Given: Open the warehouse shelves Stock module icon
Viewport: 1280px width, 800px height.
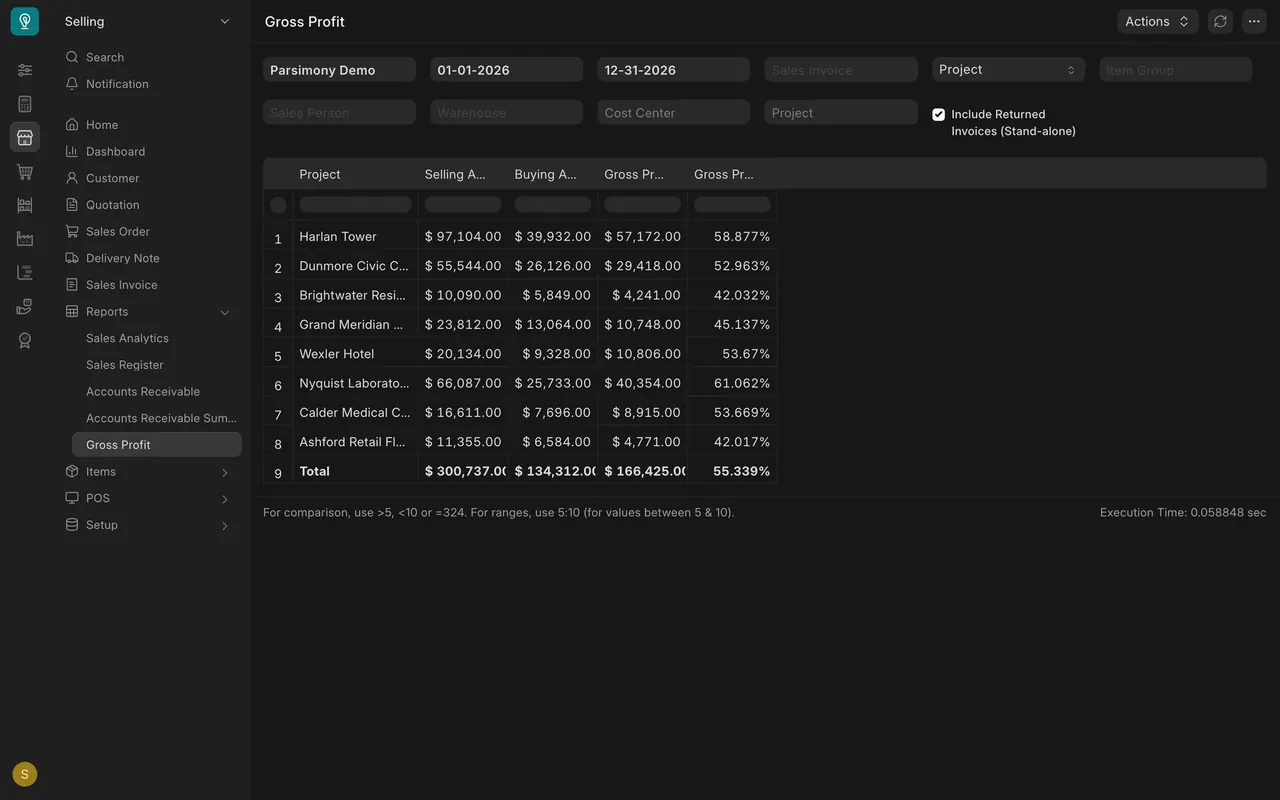Looking at the screenshot, I should [x=25, y=205].
